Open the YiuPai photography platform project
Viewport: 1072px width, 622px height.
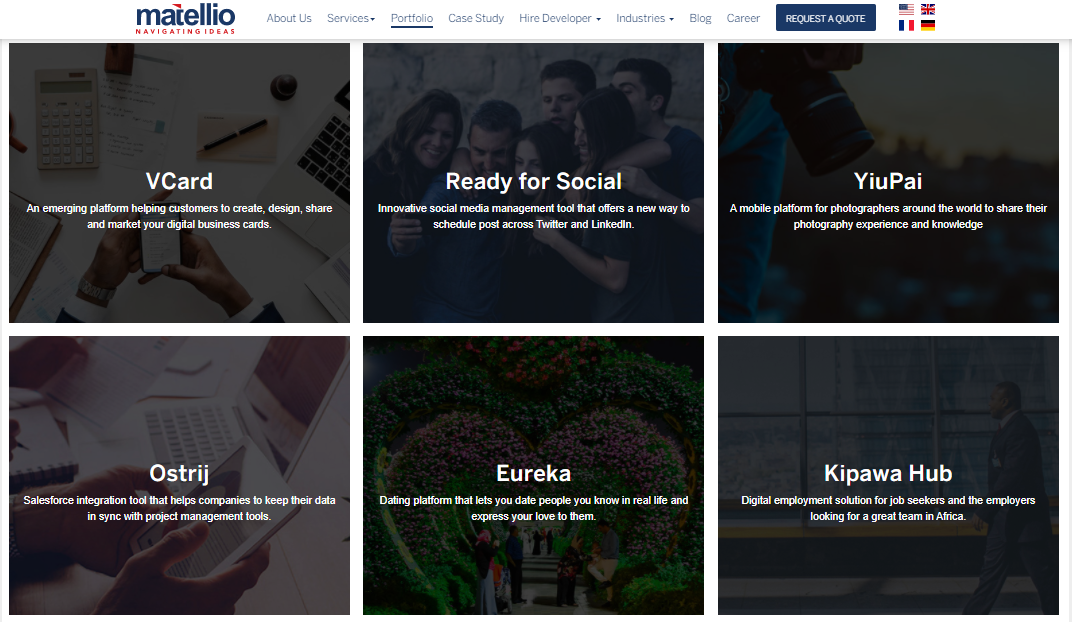pyautogui.click(x=888, y=182)
